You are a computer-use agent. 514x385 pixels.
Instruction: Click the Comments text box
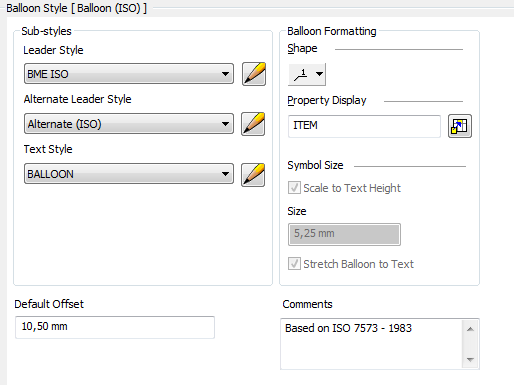[x=372, y=344]
